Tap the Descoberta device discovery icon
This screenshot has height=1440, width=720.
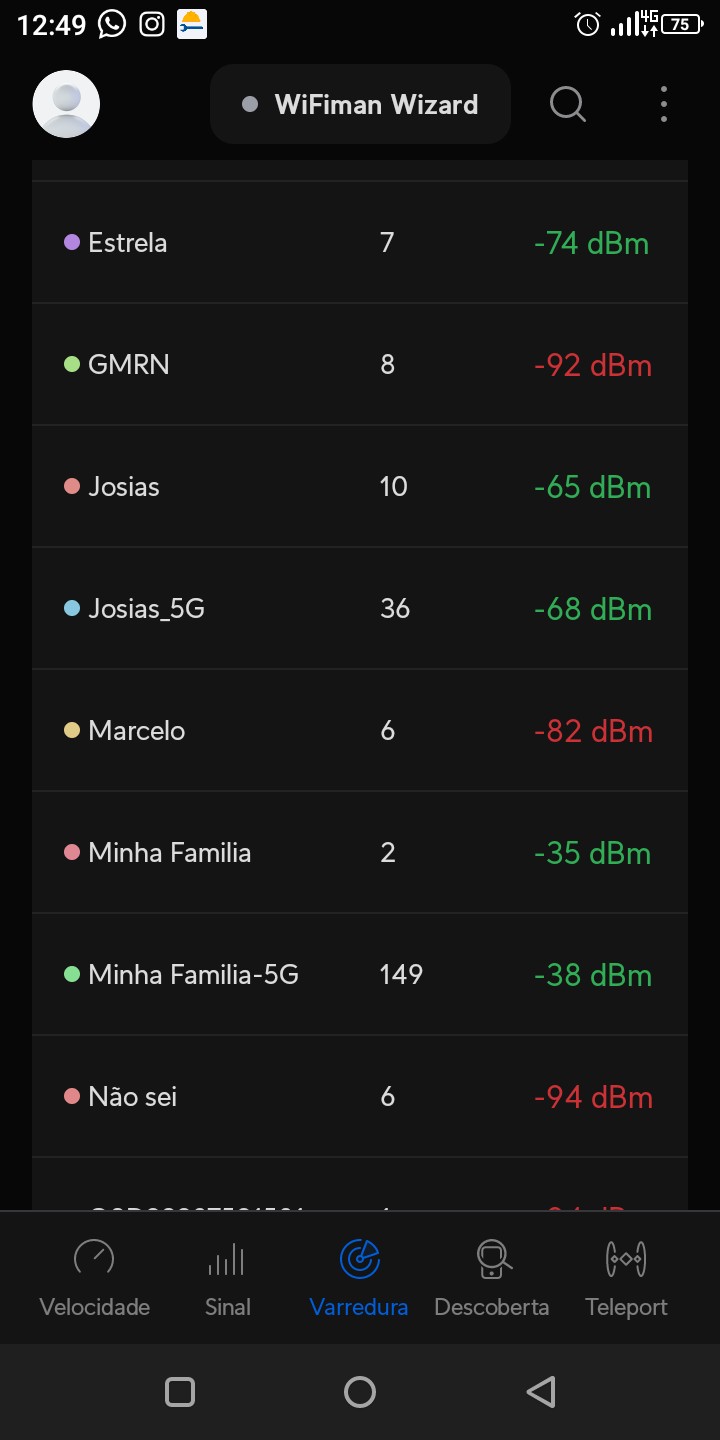492,1259
